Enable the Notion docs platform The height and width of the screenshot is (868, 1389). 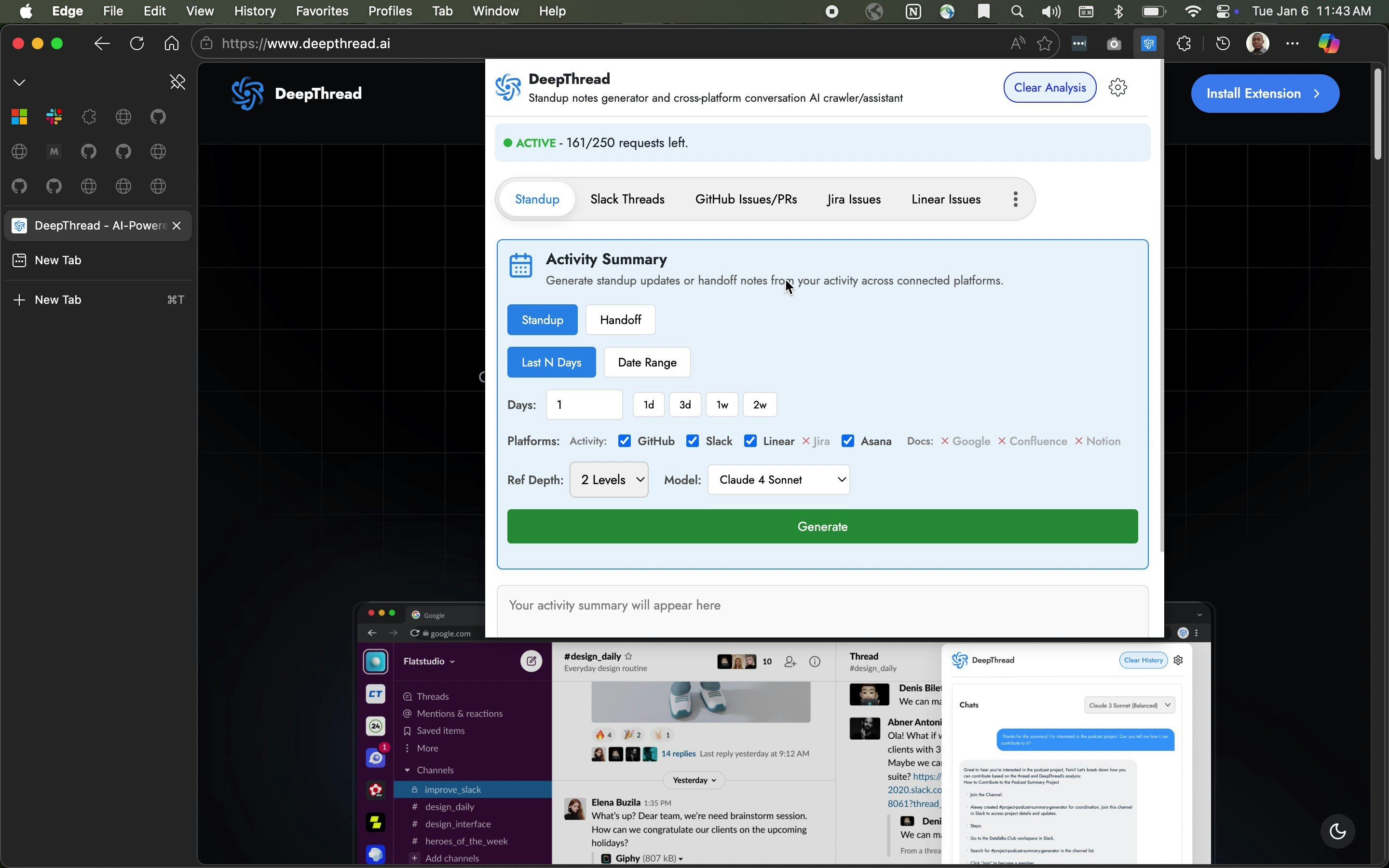pos(1097,441)
